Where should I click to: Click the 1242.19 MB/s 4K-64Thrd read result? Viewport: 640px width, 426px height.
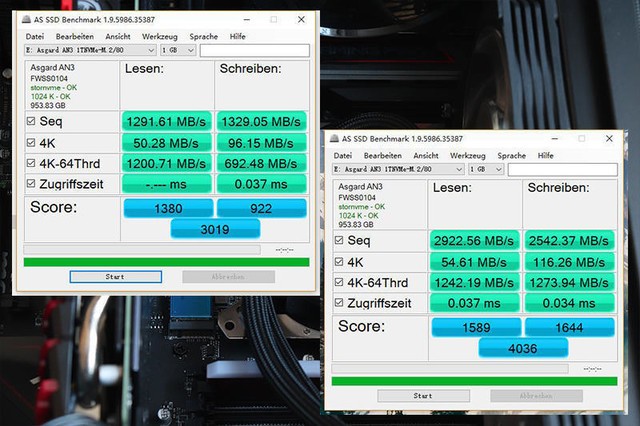tap(474, 282)
